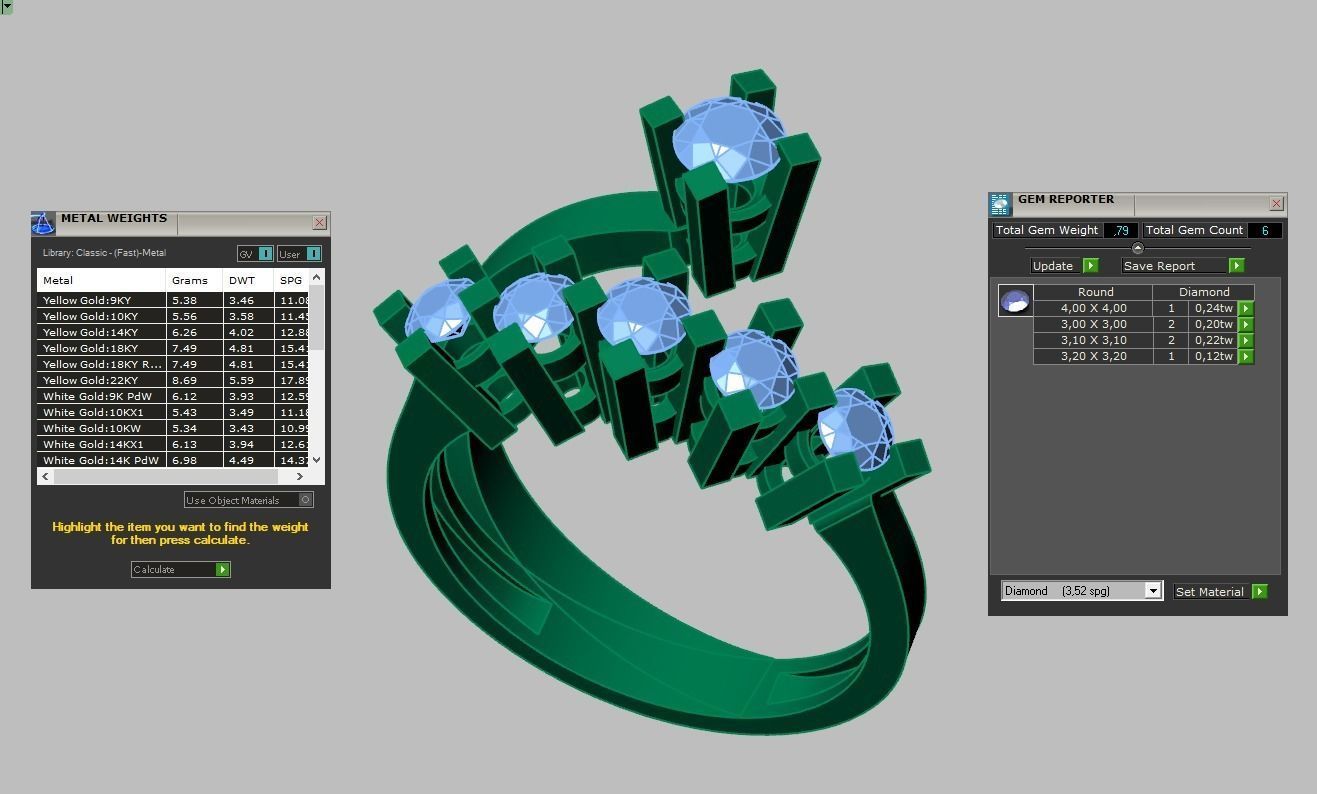The height and width of the screenshot is (794, 1317).
Task: Select the Yellow Gold:18KY row
Action: 174,348
